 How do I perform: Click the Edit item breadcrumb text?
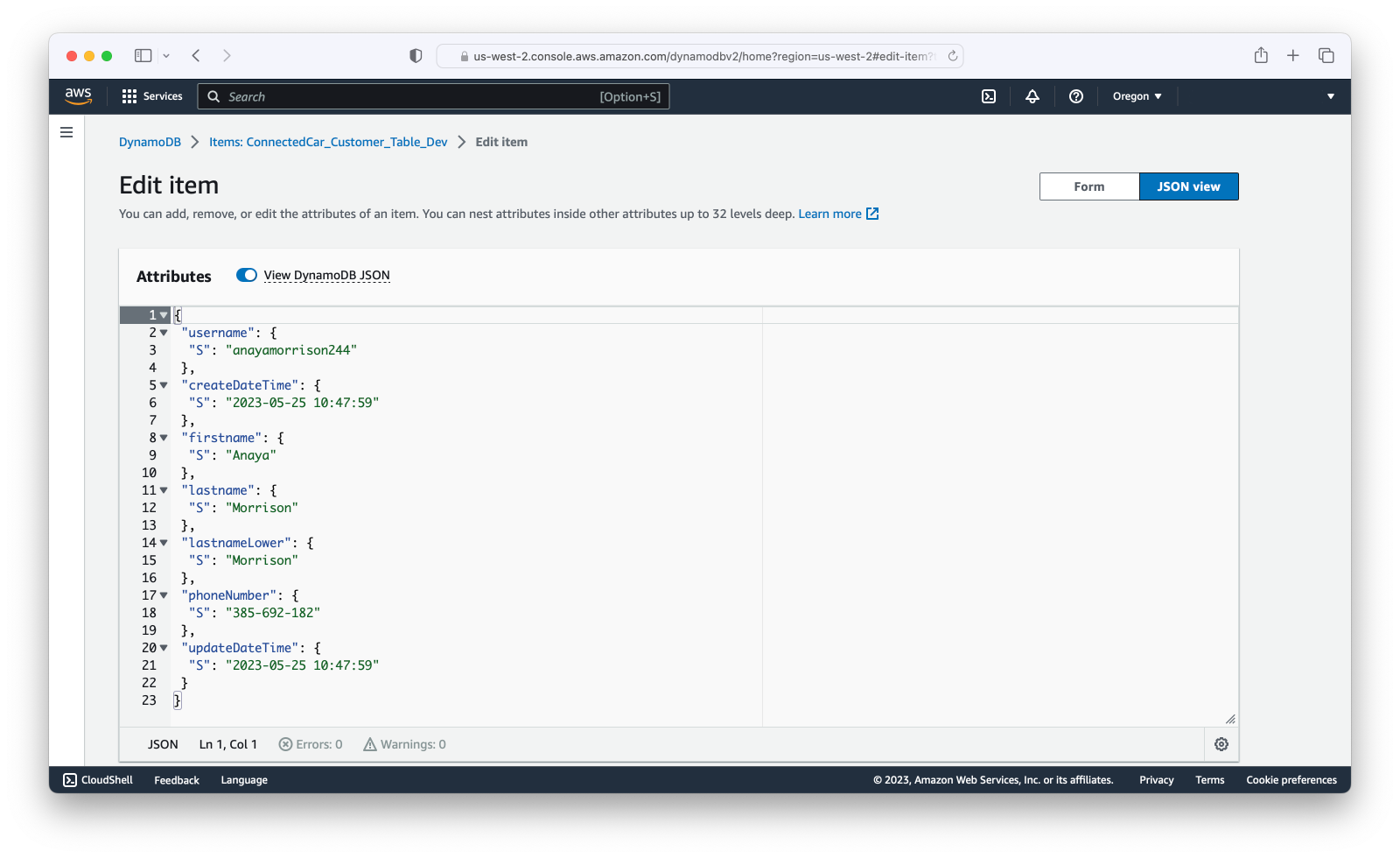(x=501, y=142)
